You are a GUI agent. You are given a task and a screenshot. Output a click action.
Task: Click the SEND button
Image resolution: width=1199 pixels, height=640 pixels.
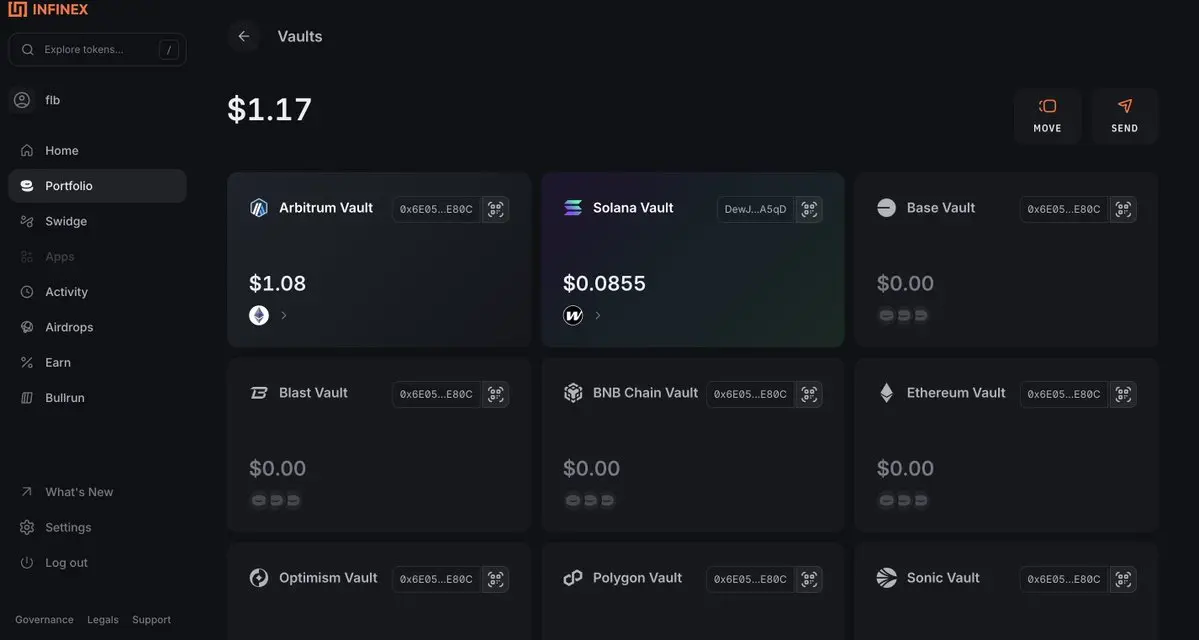(1124, 116)
